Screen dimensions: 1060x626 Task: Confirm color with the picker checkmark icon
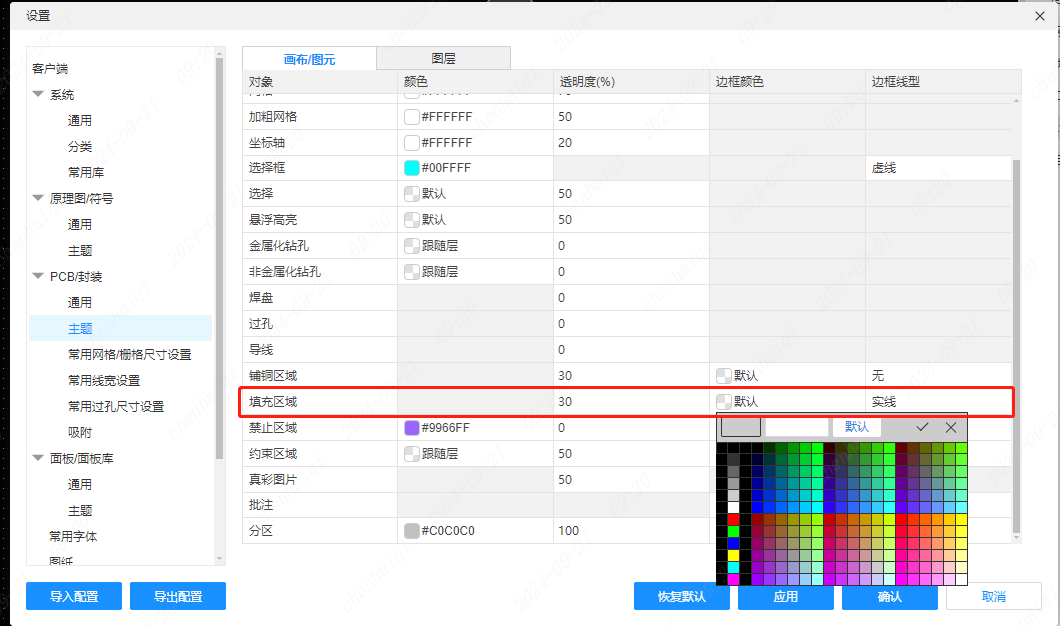point(922,427)
